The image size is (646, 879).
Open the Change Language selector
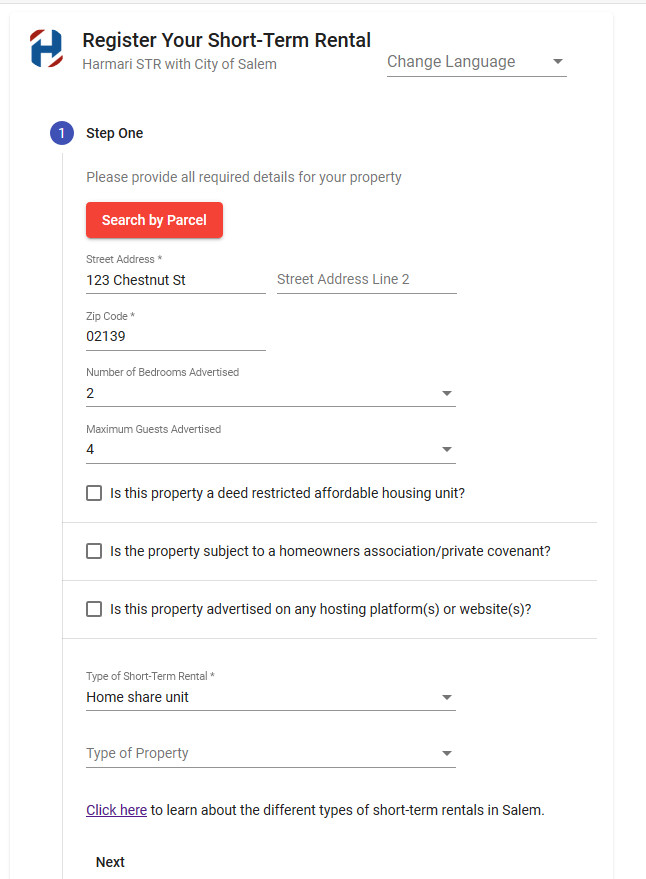(477, 62)
